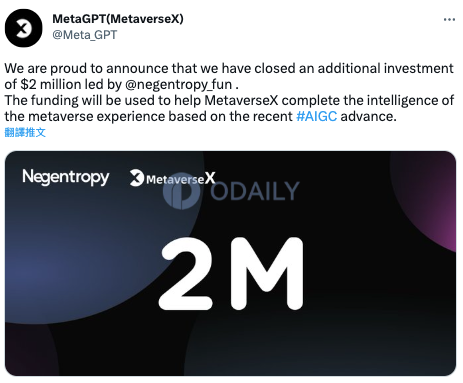Click the MetaverseX X icon in banner

[137, 178]
